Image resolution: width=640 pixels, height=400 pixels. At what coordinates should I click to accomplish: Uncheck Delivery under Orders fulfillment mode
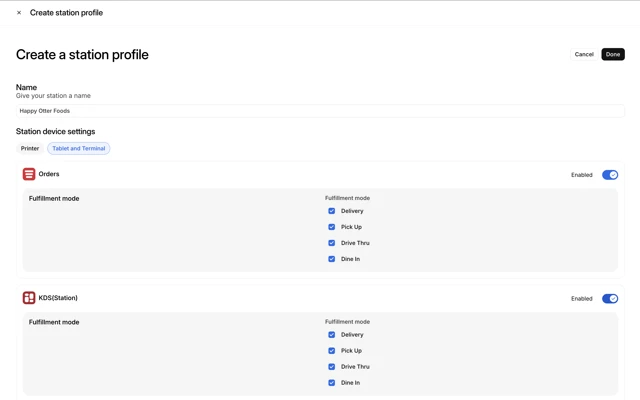332,211
